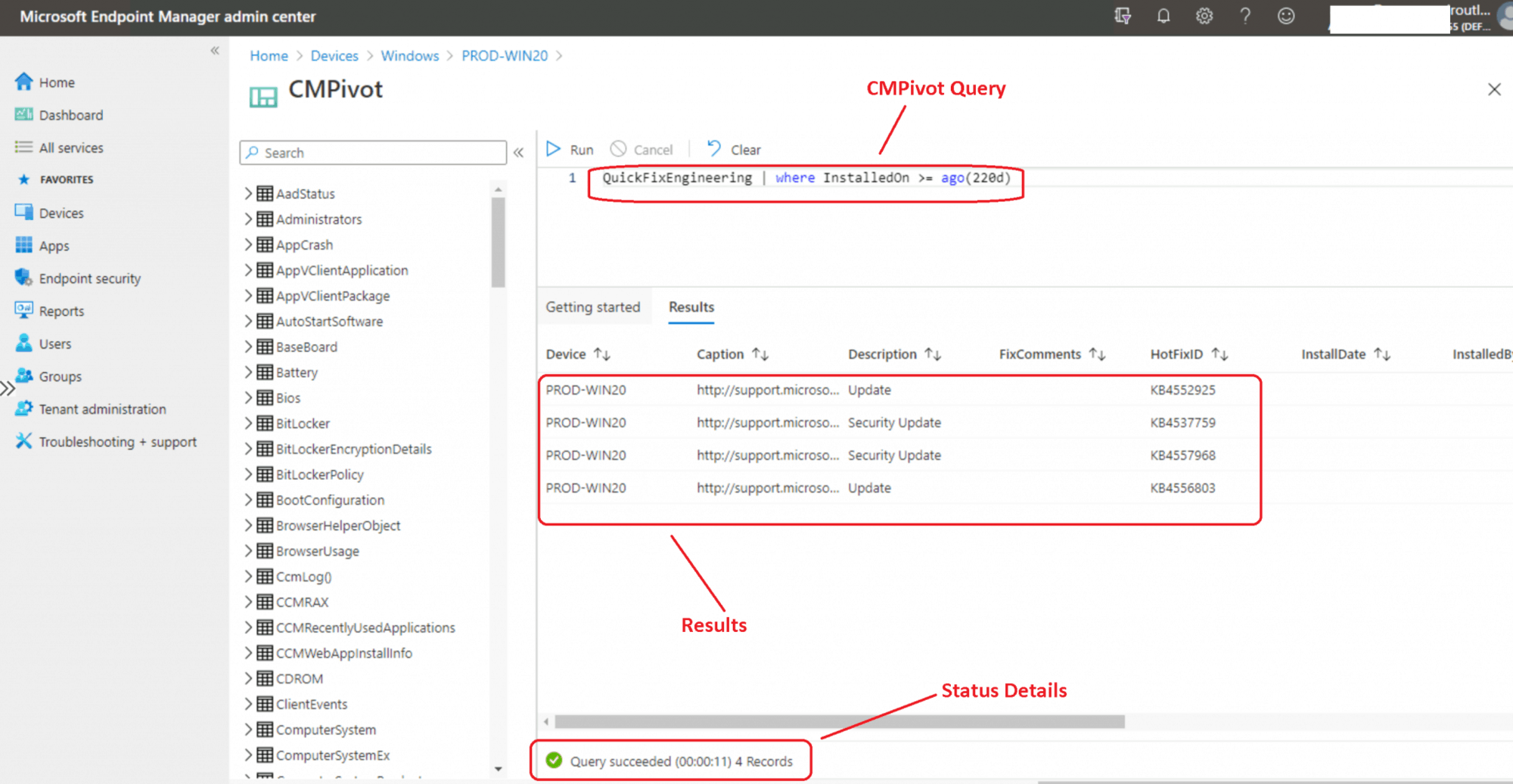Select HotFixID cell KB4557968

pyautogui.click(x=1183, y=455)
